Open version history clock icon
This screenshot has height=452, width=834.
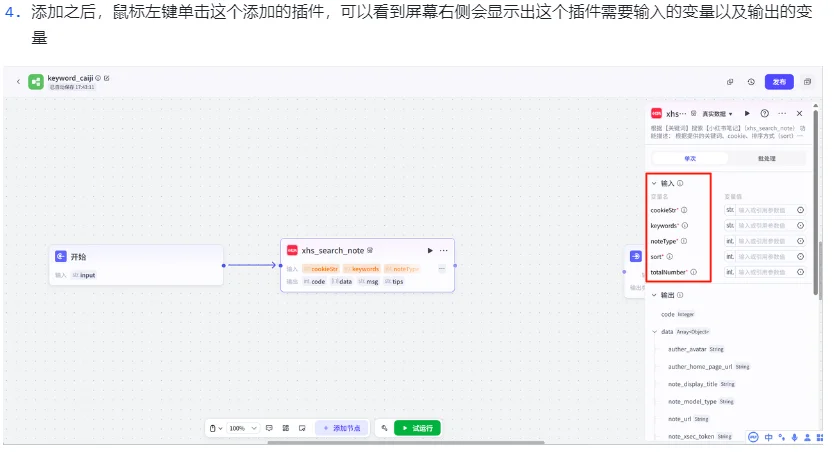point(751,82)
